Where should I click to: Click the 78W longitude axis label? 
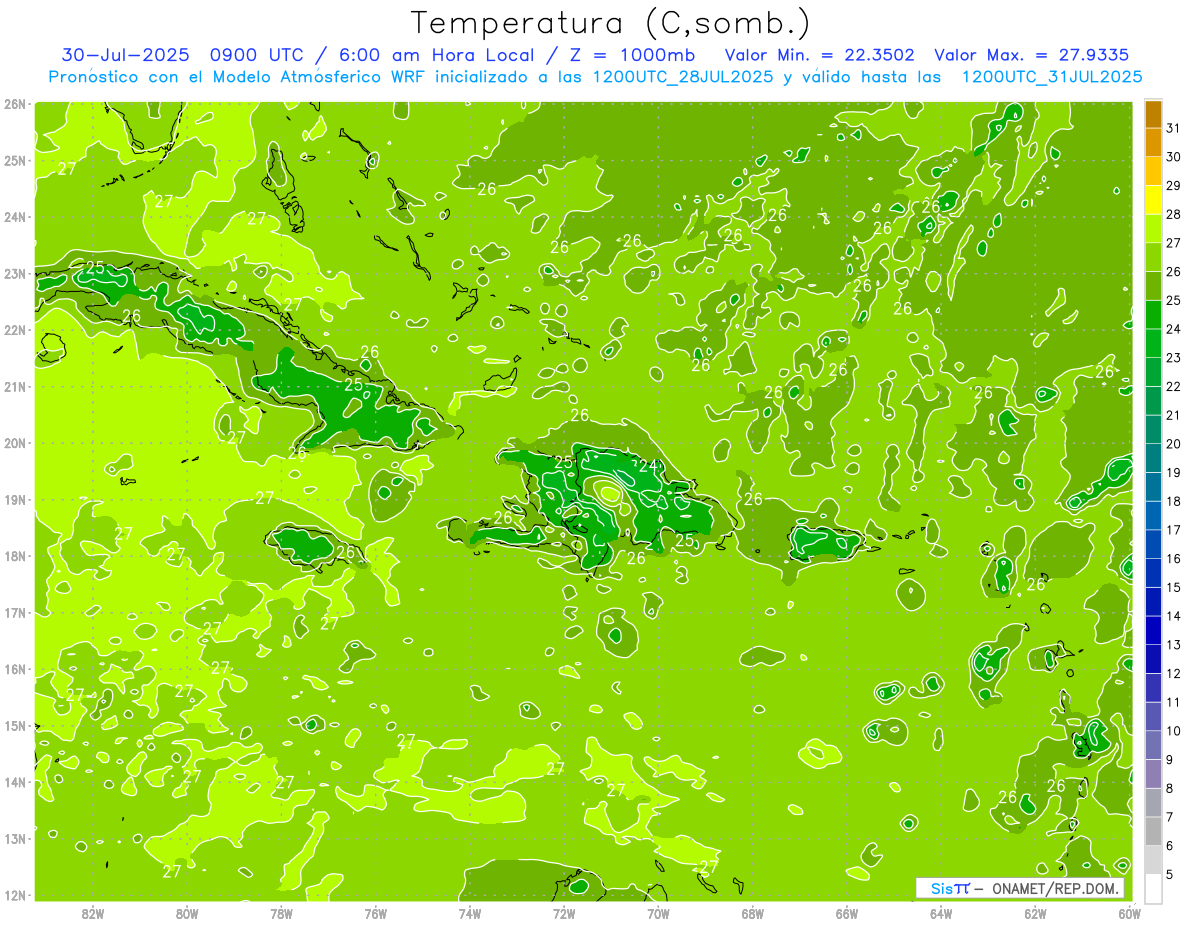click(281, 912)
